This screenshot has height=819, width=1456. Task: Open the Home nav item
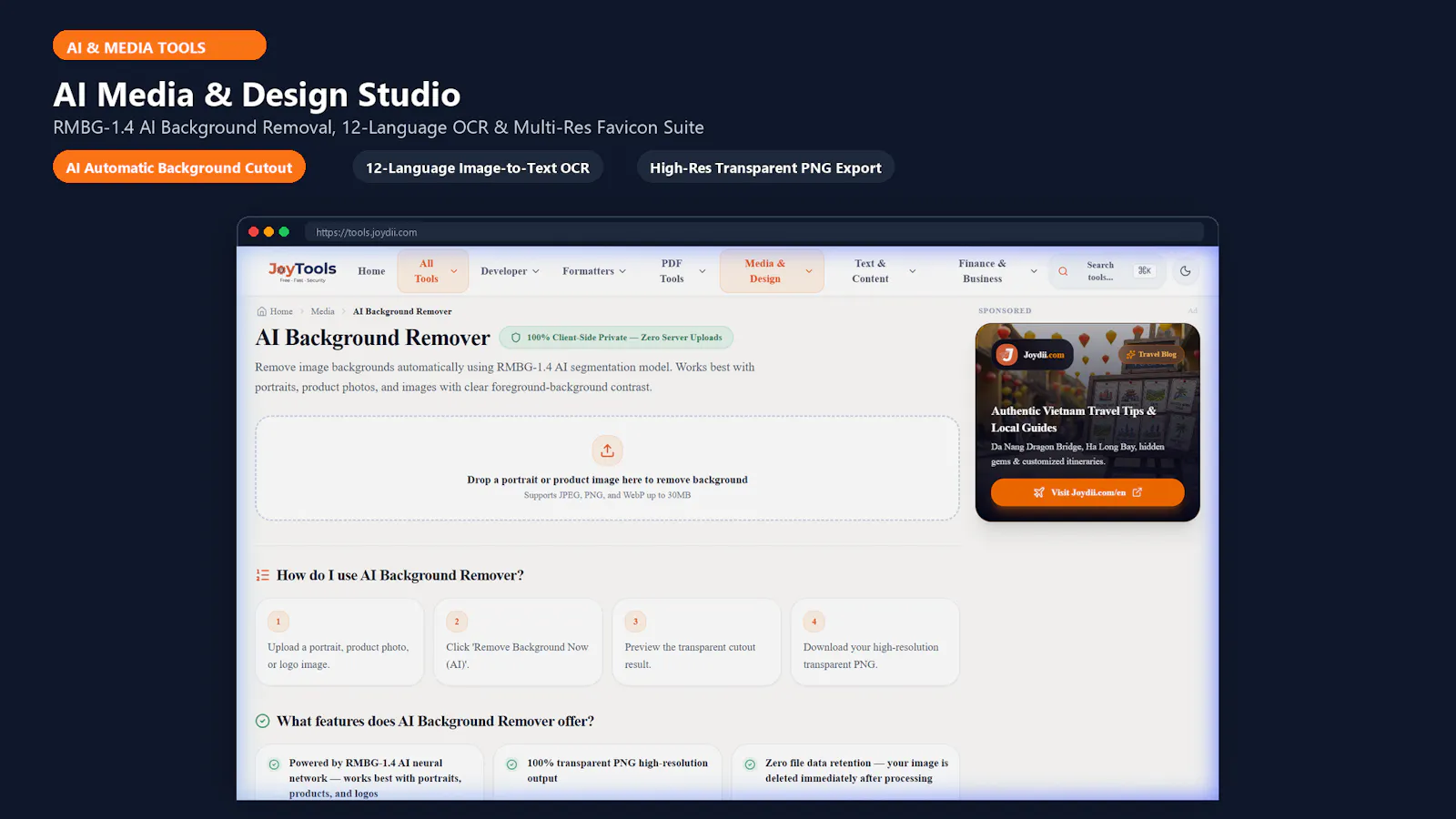[x=371, y=271]
